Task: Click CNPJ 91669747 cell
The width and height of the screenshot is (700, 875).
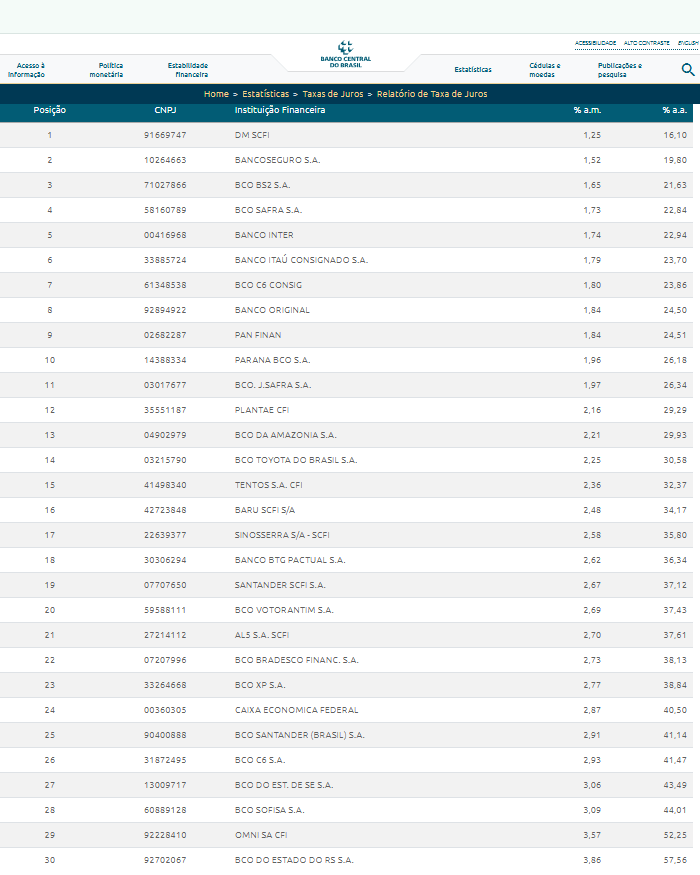Action: (x=165, y=135)
